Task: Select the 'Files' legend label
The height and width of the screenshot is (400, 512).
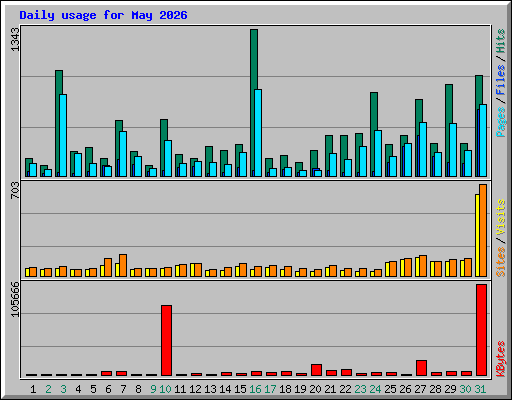Action: pos(500,80)
